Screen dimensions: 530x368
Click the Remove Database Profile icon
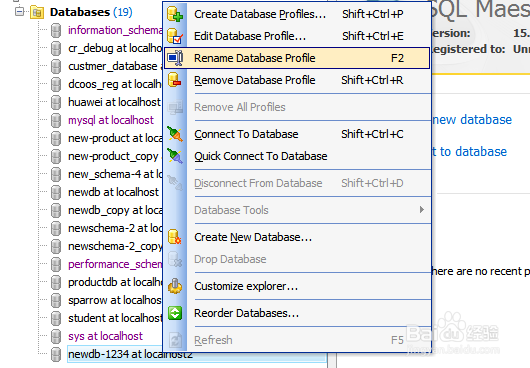pos(175,80)
